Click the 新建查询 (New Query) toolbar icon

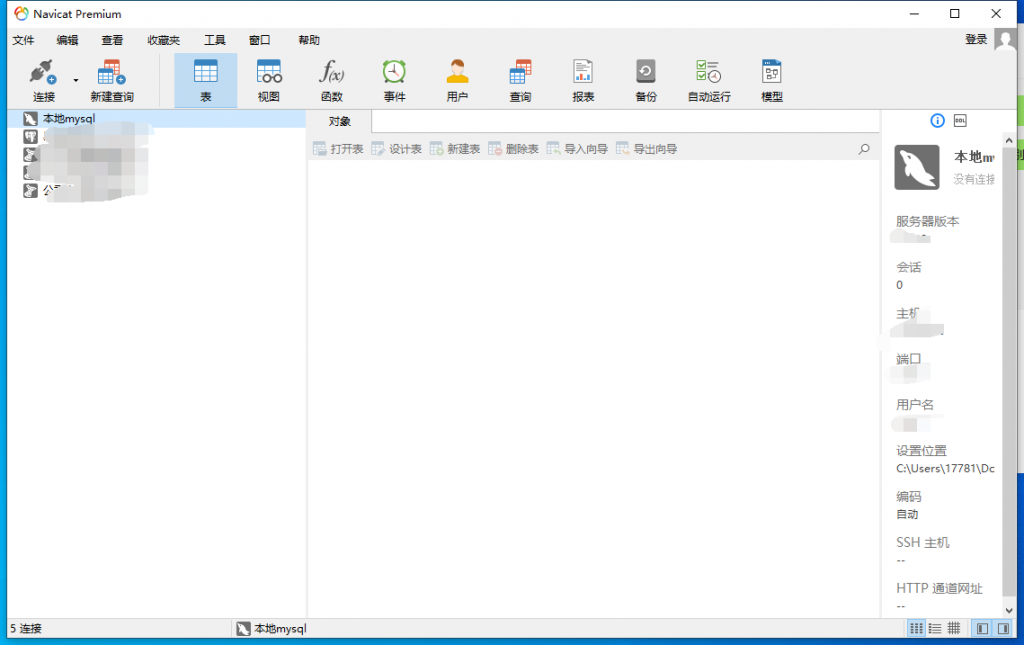(111, 81)
